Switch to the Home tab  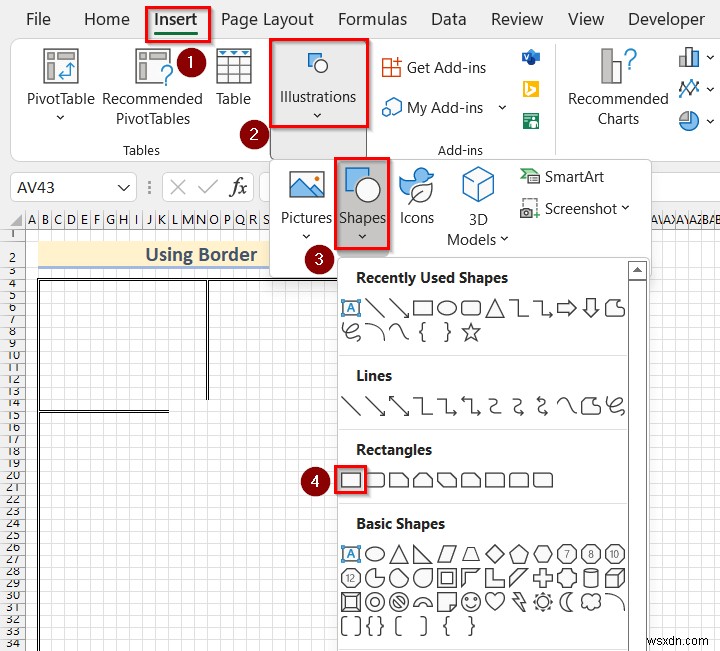click(107, 19)
